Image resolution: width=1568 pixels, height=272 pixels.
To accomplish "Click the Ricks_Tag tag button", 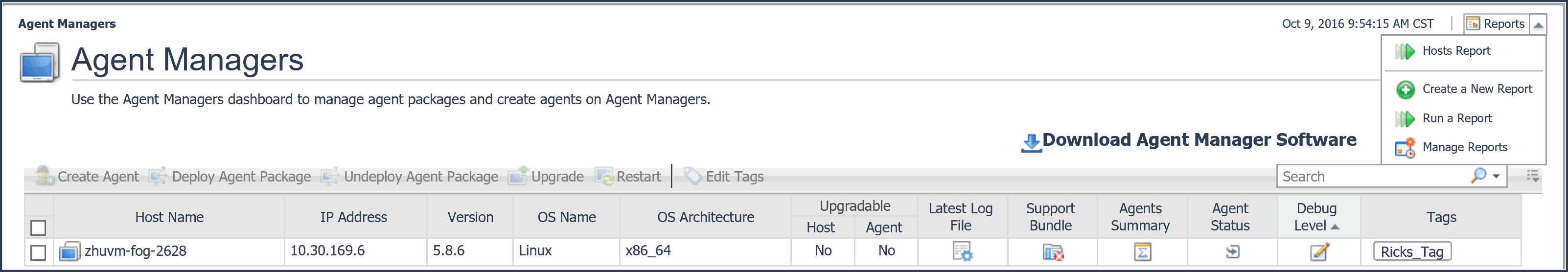I will (1411, 251).
